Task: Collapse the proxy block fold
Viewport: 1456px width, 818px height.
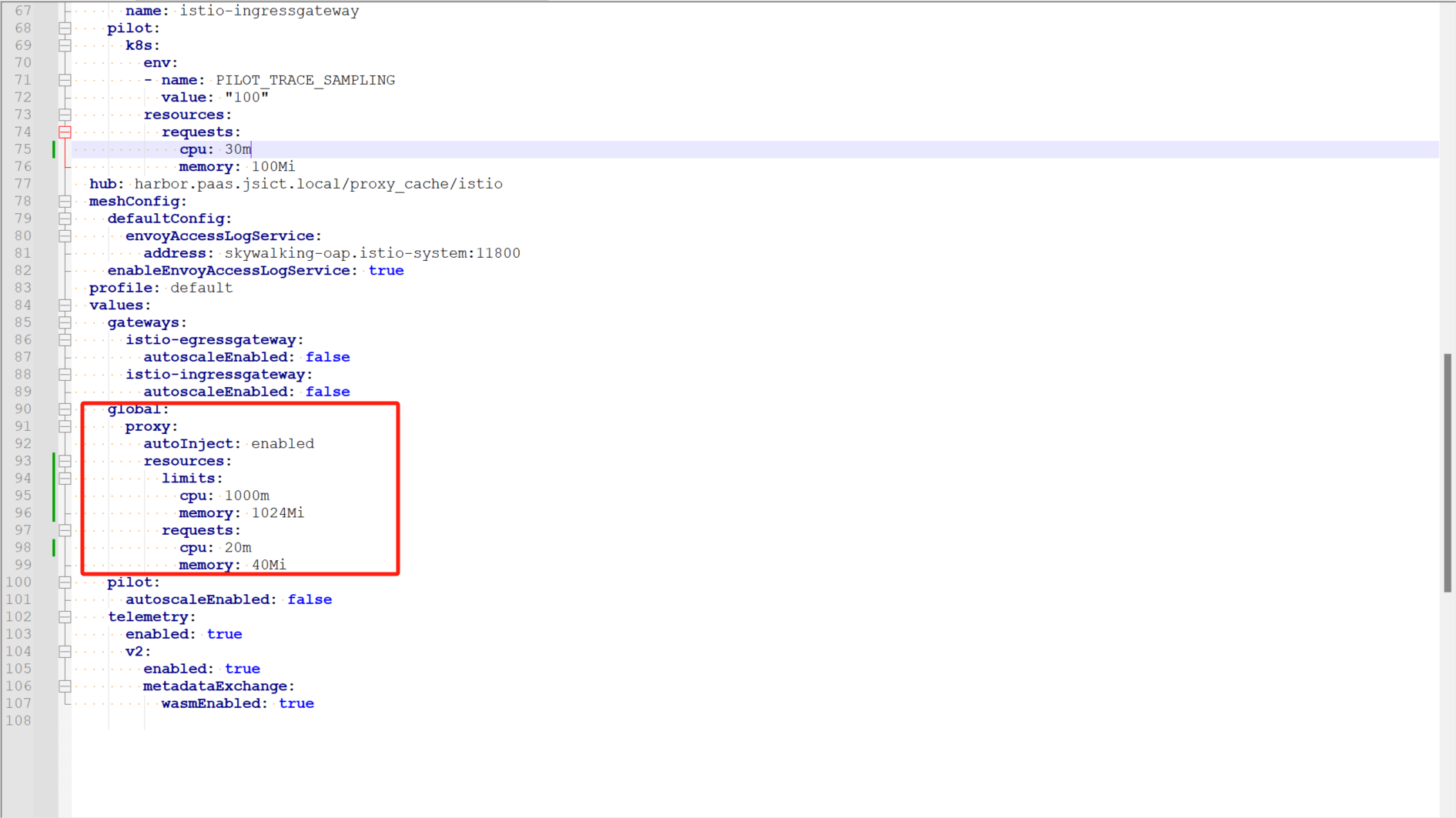Action: (x=65, y=426)
